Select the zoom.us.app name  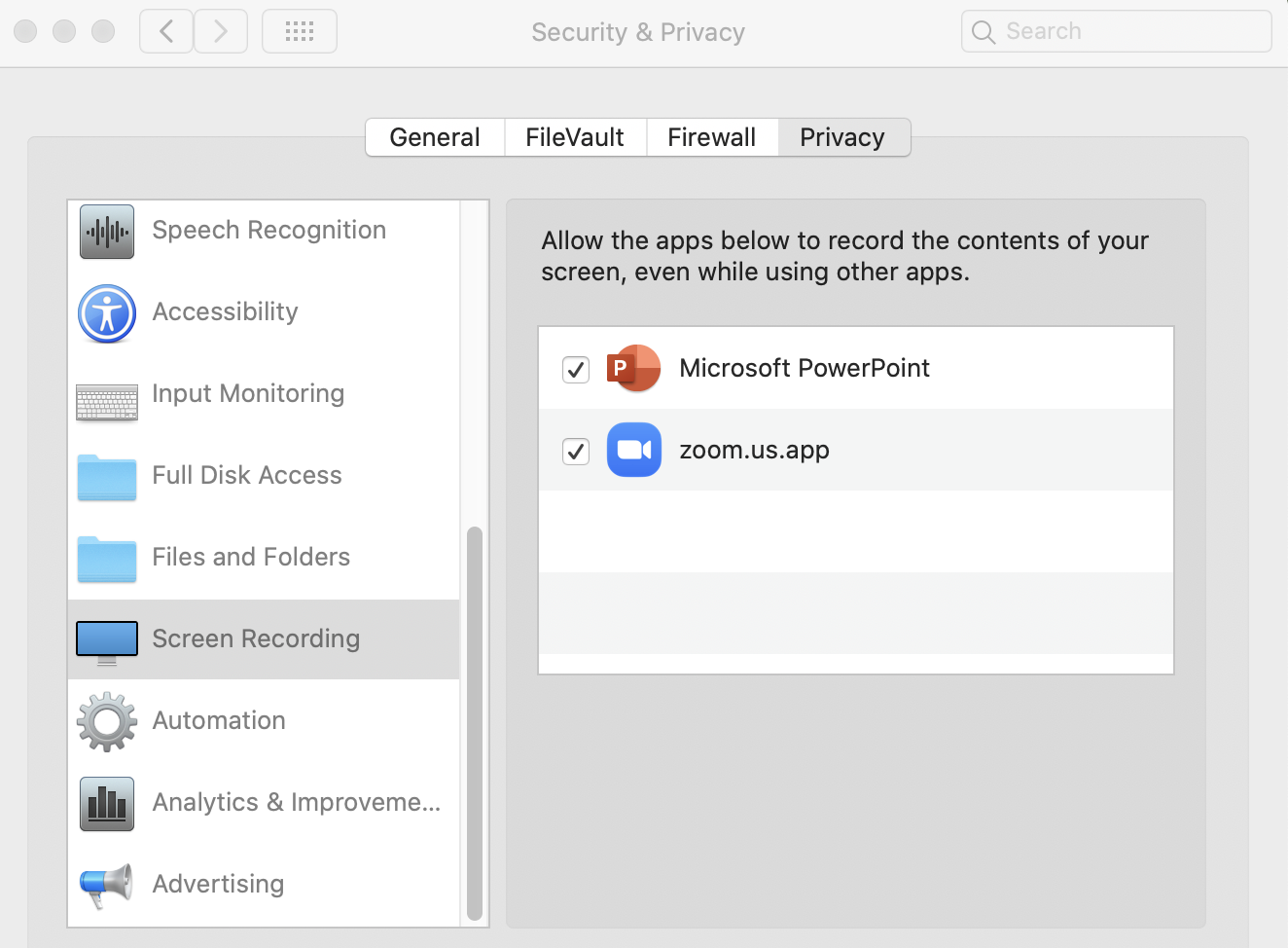click(754, 450)
